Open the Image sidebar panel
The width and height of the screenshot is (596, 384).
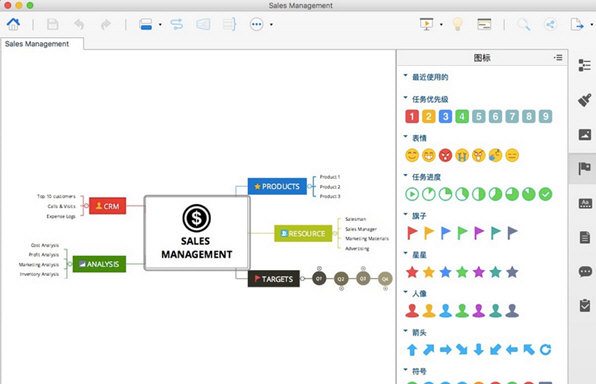tap(585, 134)
